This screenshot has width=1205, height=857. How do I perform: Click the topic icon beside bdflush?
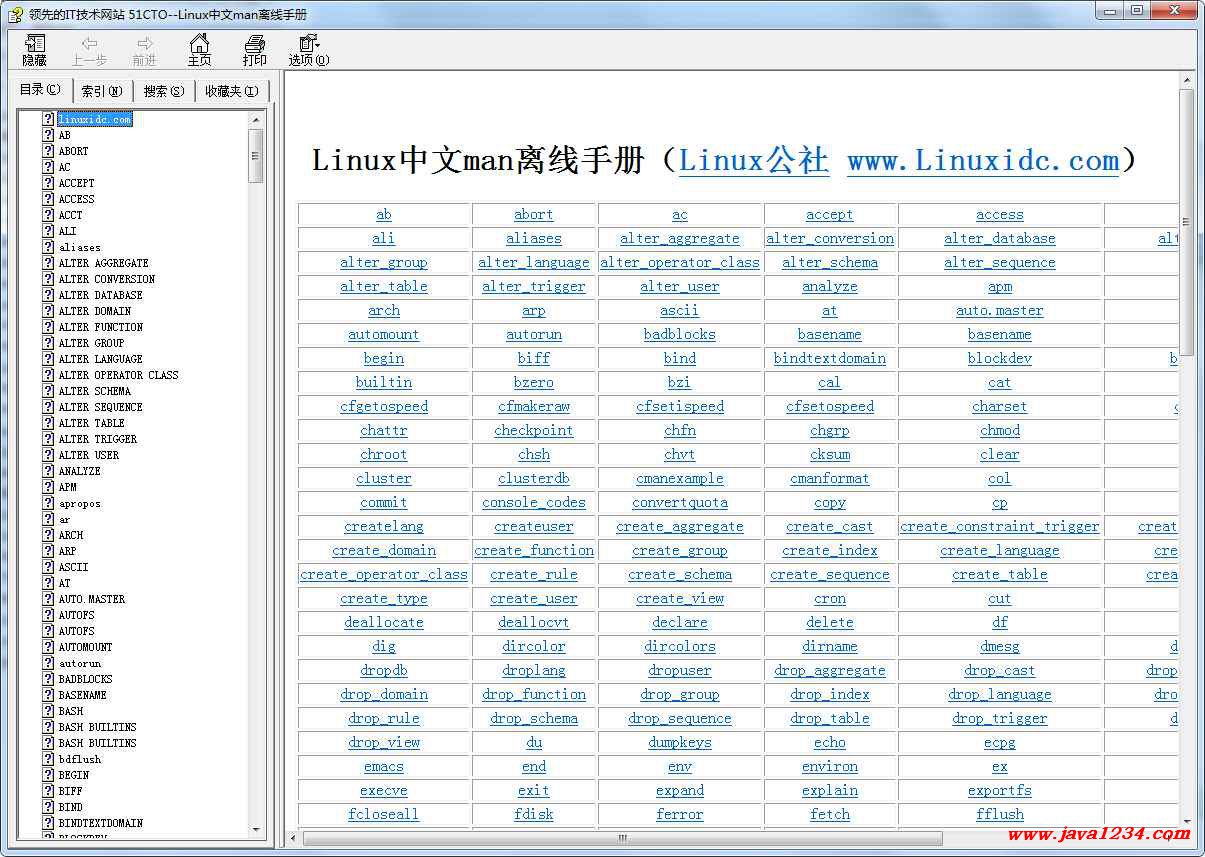pyautogui.click(x=48, y=759)
